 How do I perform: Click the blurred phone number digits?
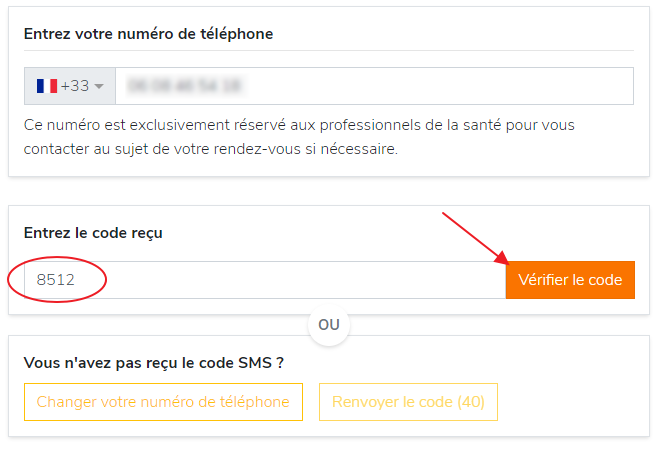pyautogui.click(x=185, y=86)
